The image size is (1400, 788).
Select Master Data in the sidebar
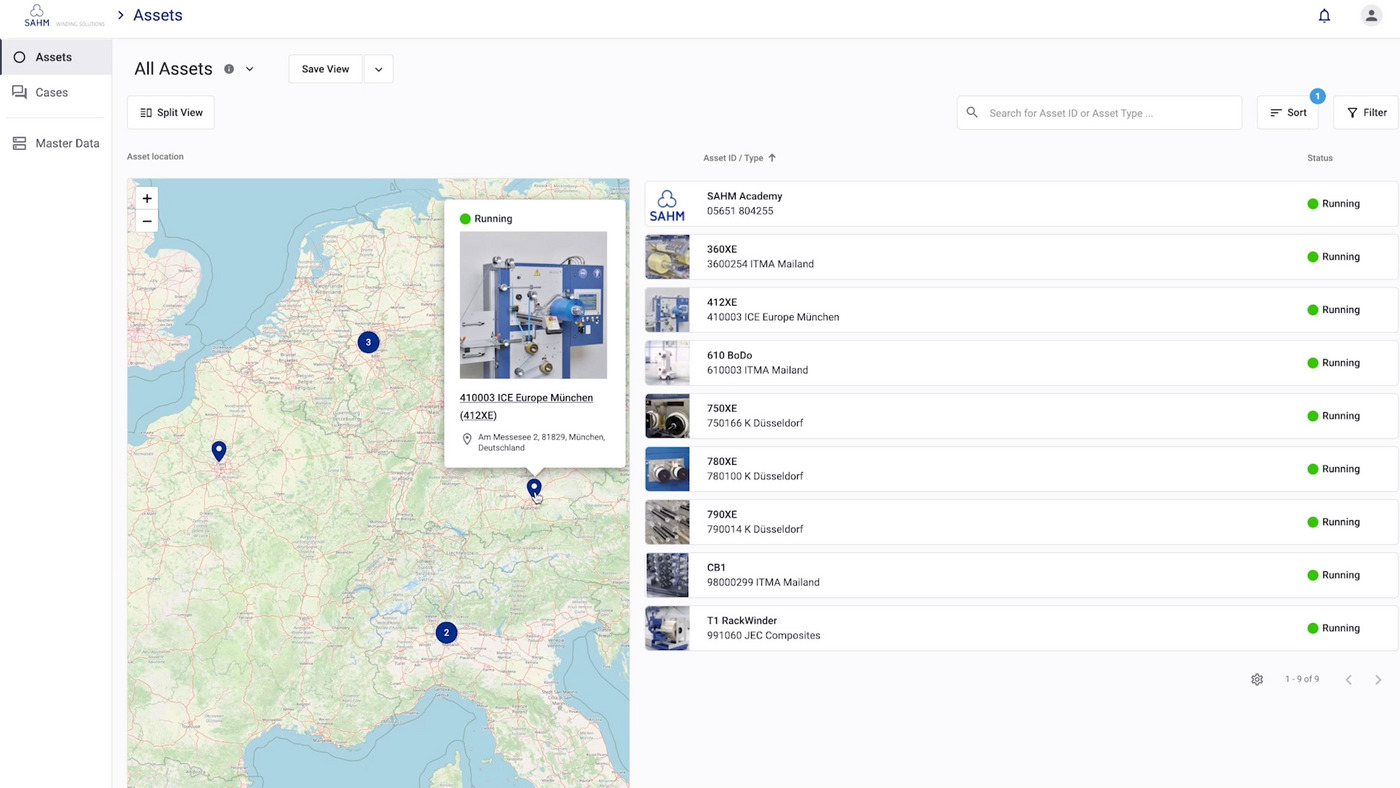(x=56, y=143)
